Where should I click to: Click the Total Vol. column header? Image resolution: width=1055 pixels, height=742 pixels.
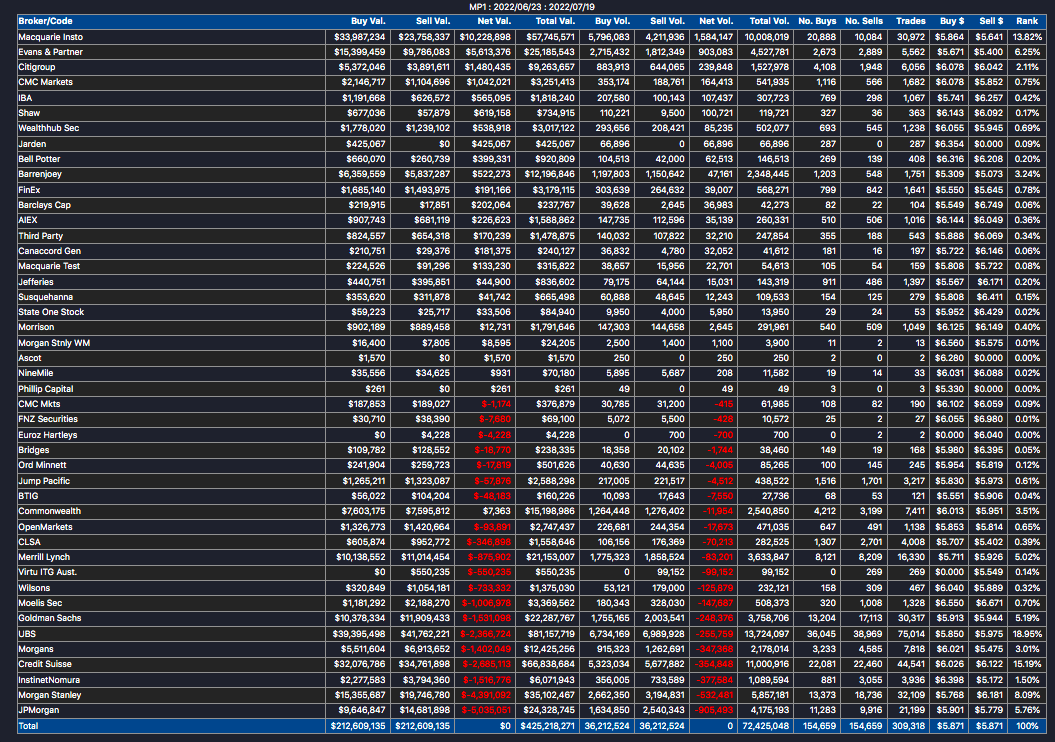[769, 21]
